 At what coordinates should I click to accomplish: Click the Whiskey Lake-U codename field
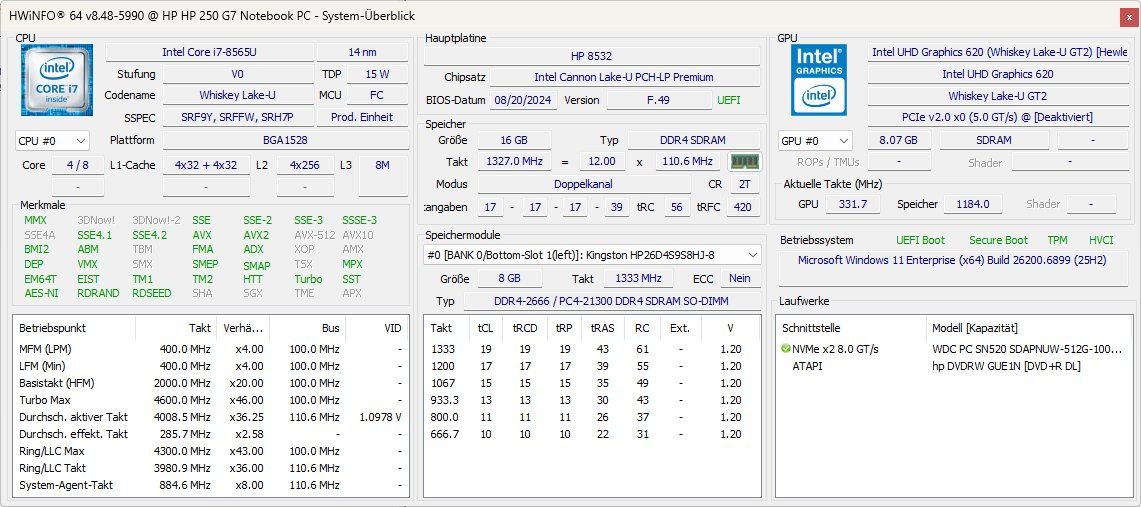237,95
